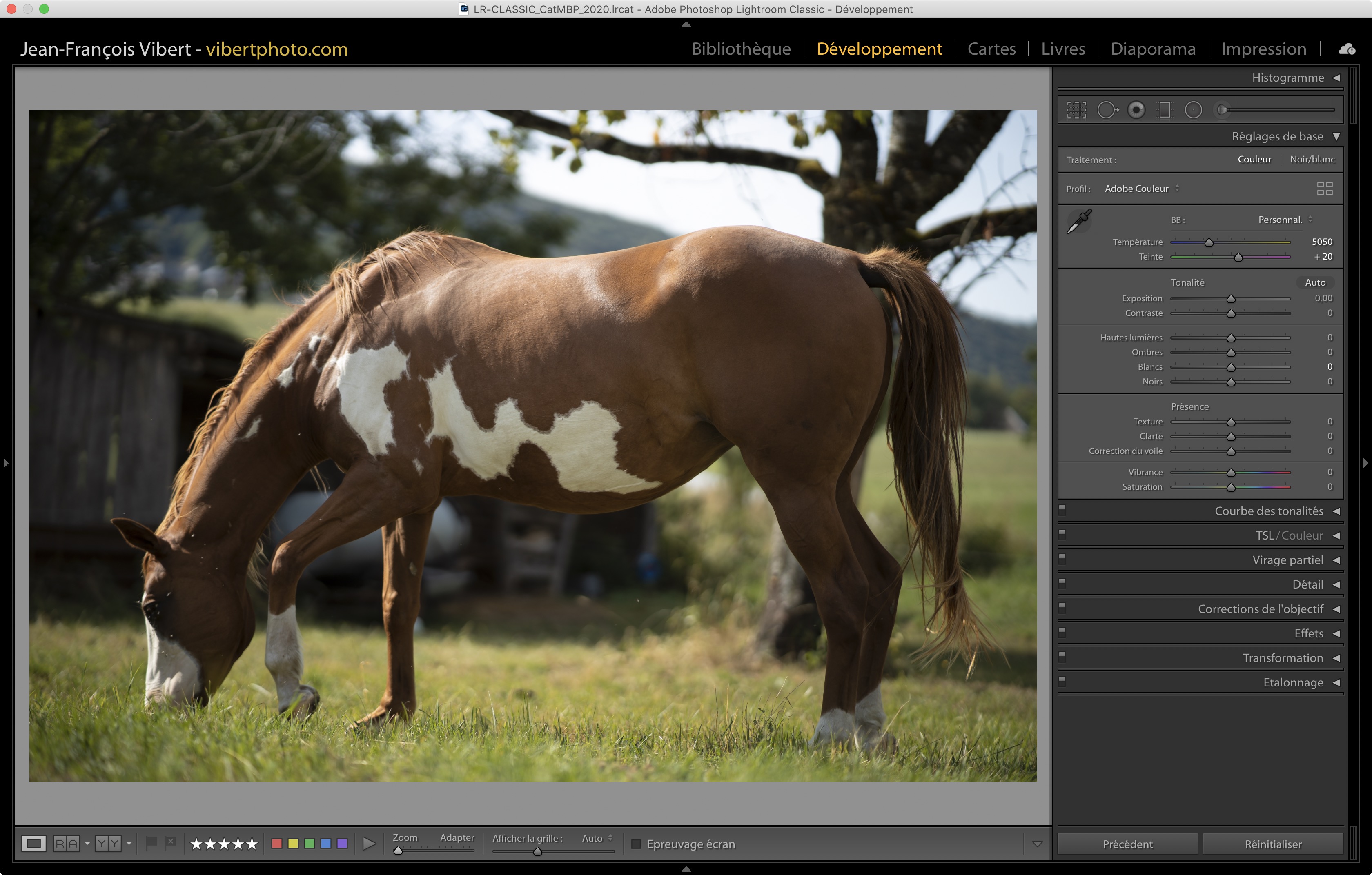Expand the Histogramme panel
The image size is (1372, 875).
1336,78
